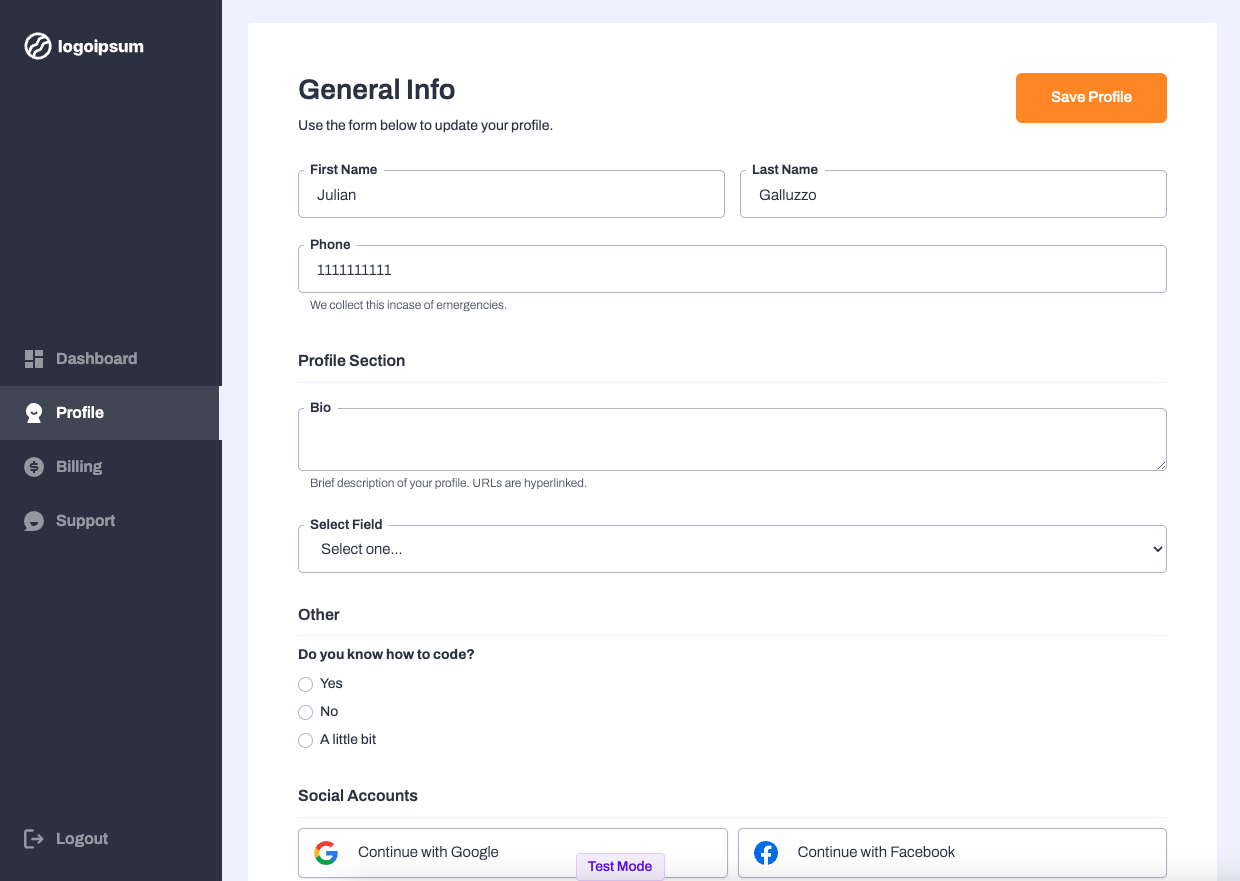
Task: Click the Logout arrow icon
Action: (x=34, y=839)
